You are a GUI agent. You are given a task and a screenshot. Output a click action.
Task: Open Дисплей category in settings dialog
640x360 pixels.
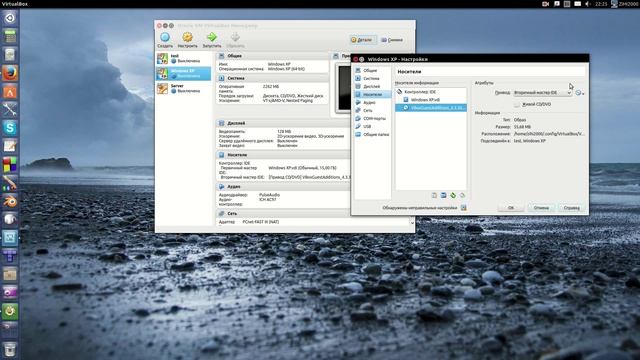(372, 86)
